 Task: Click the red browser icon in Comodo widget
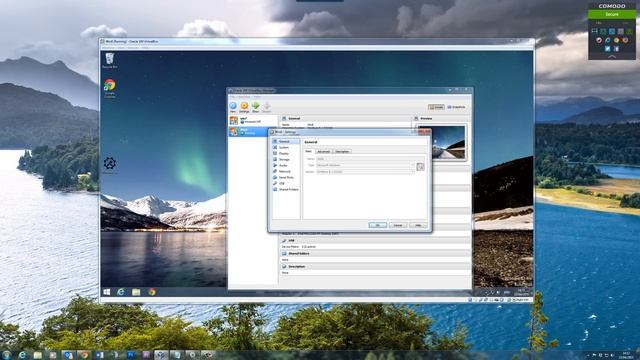[599, 40]
